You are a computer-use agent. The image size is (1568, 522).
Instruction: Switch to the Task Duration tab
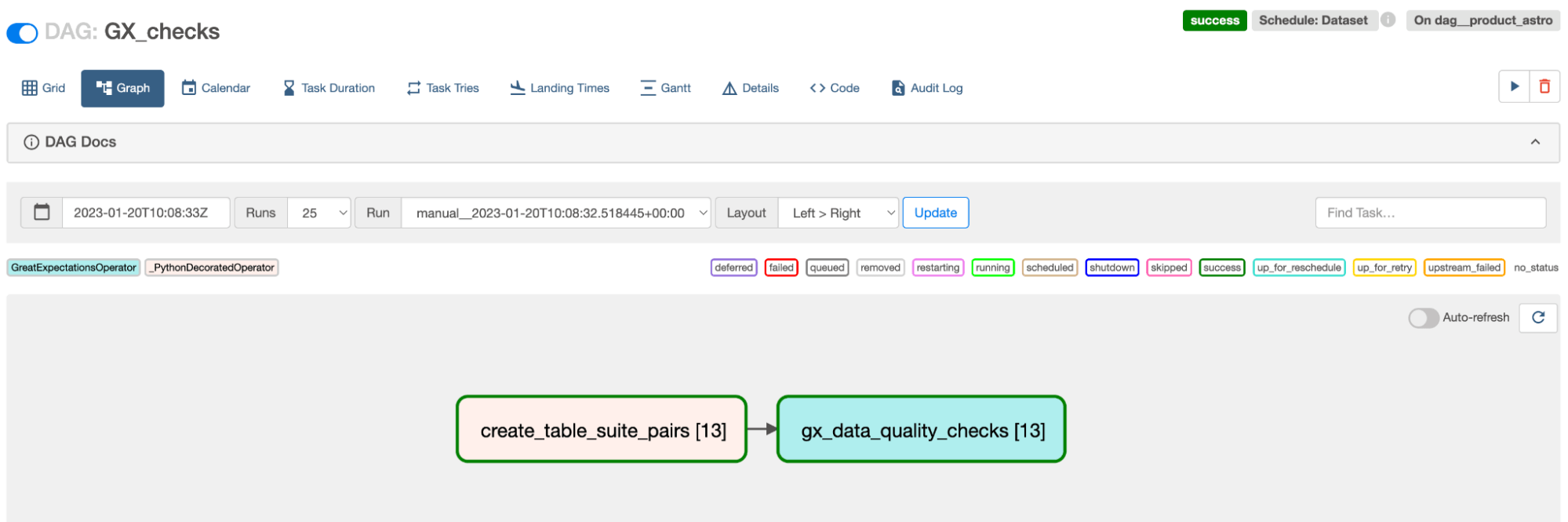(x=329, y=88)
